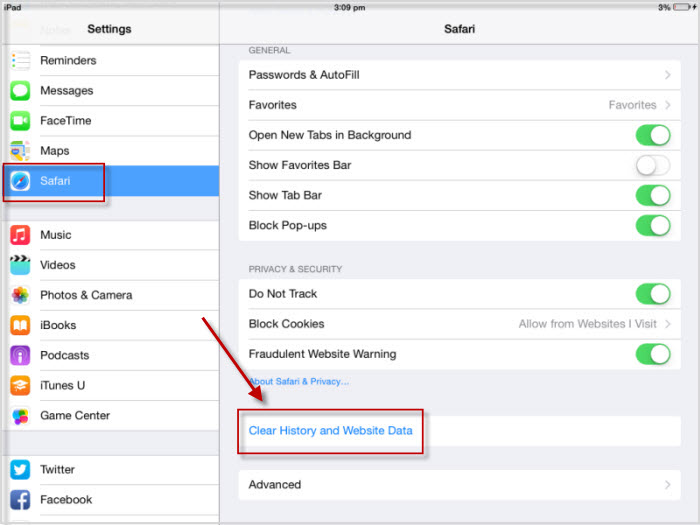
Task: Tap the Music note icon
Action: (x=20, y=235)
